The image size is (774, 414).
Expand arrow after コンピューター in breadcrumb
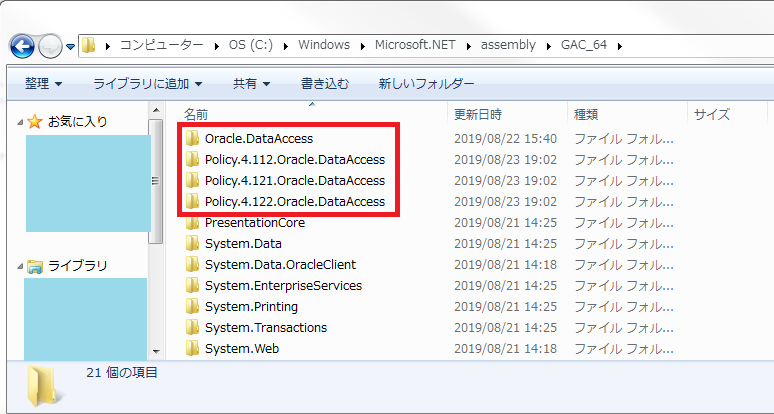(x=216, y=46)
